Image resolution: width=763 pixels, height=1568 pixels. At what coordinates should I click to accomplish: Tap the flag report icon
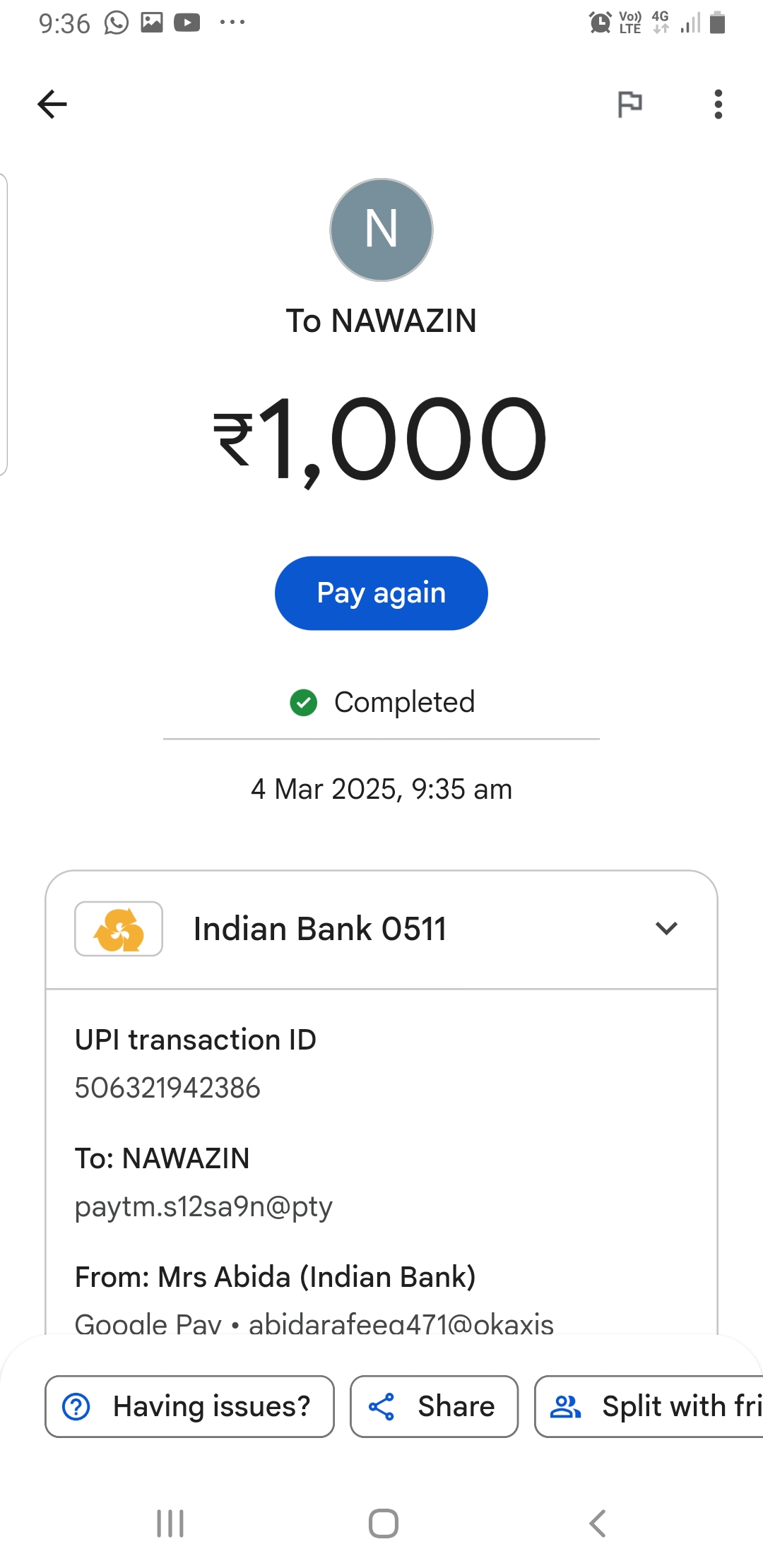[629, 105]
